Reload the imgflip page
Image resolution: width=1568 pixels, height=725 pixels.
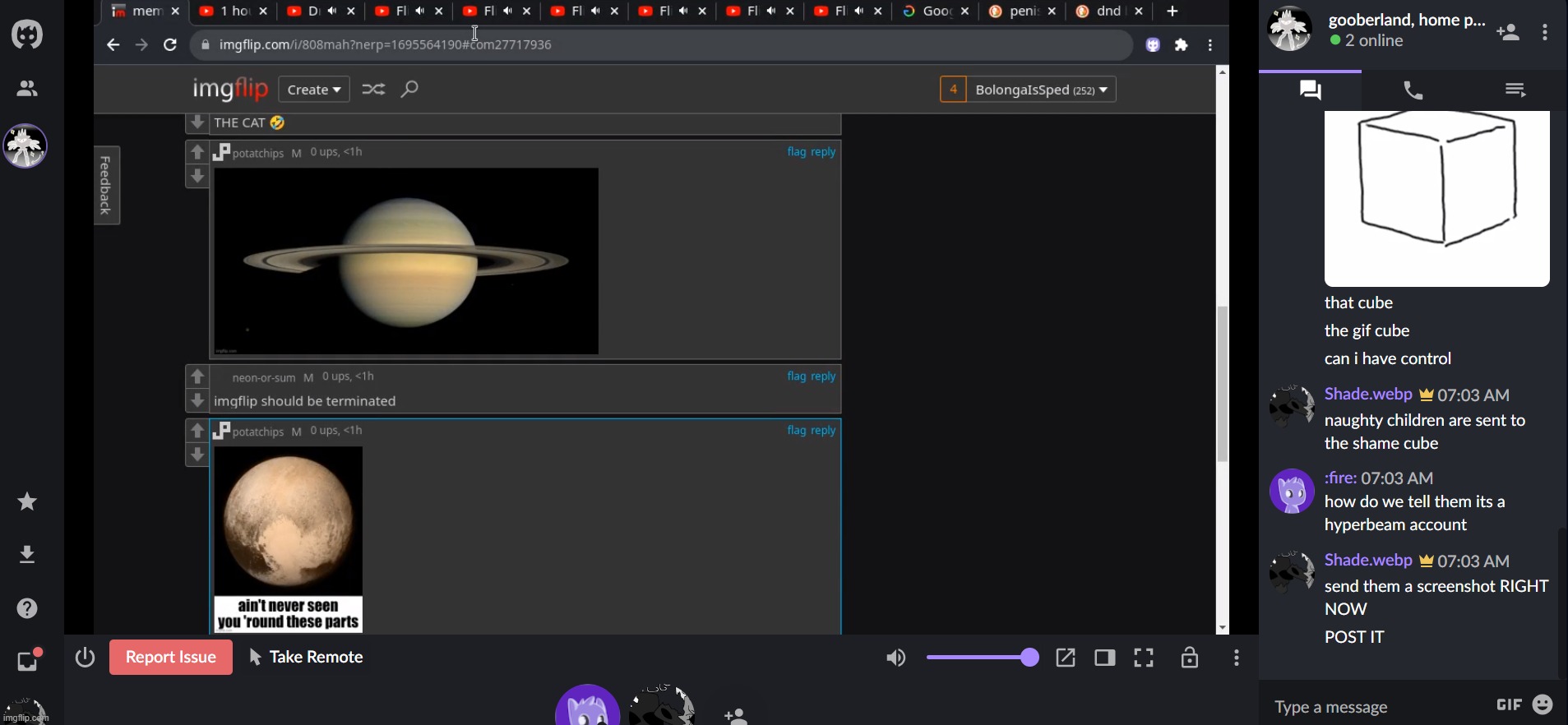(x=170, y=45)
